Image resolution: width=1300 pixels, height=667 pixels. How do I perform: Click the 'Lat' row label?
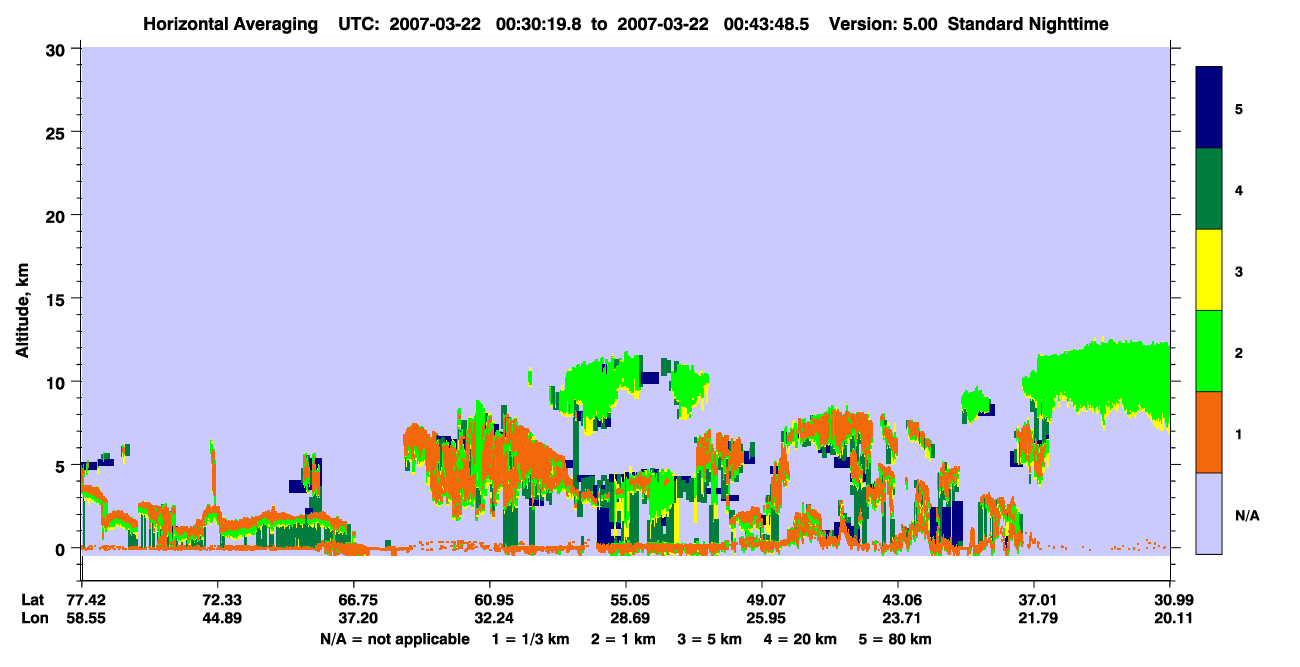[32, 599]
